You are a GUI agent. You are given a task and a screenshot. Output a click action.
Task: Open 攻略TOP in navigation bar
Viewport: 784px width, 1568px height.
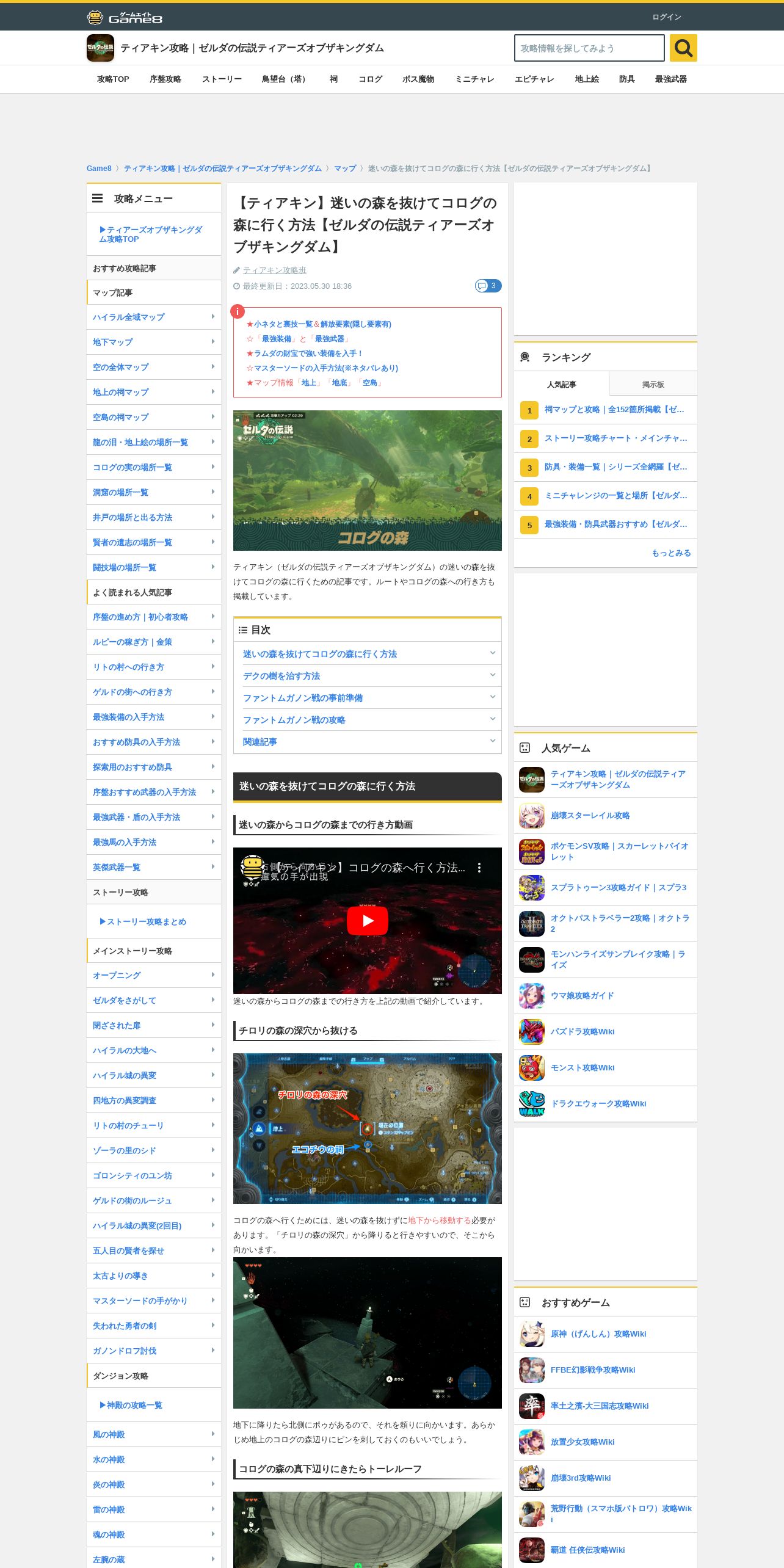pos(113,79)
